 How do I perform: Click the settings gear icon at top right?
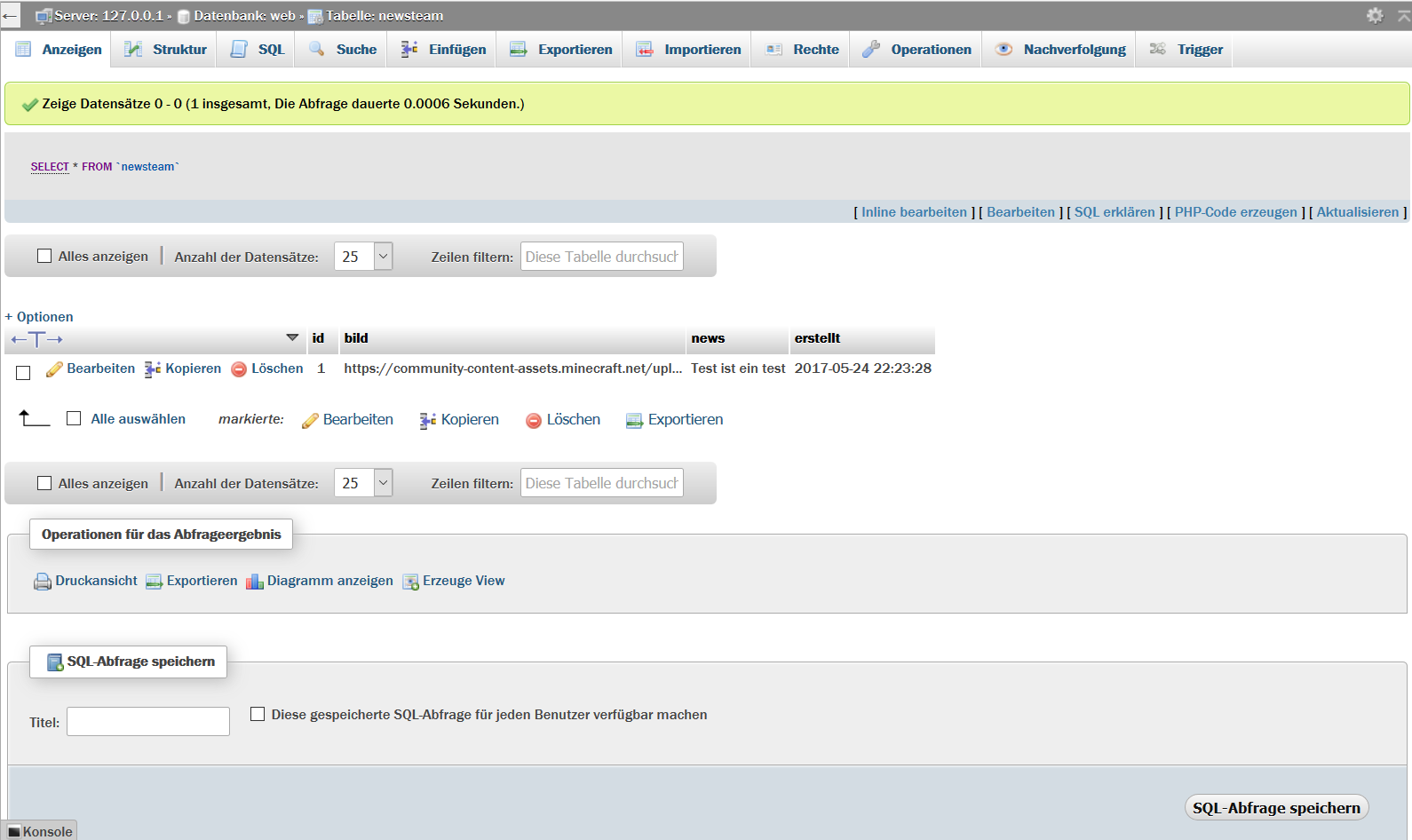(1375, 15)
